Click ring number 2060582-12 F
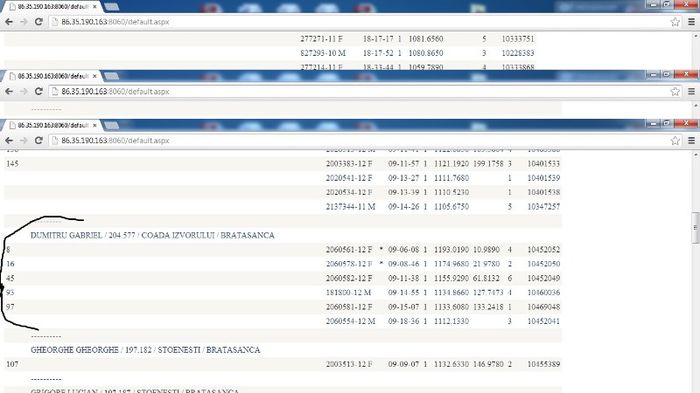The height and width of the screenshot is (393, 700). 349,278
